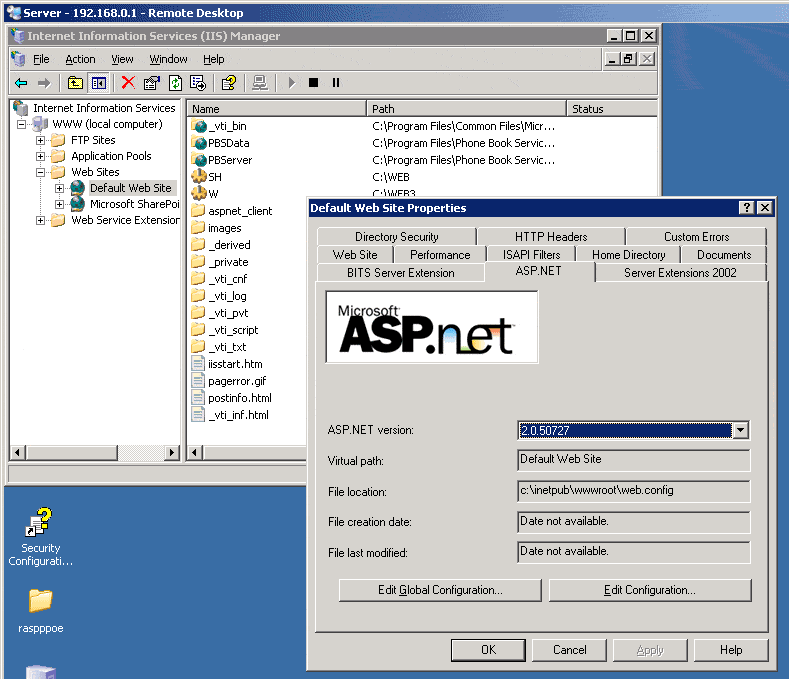Select the pagerror.gif file icon
This screenshot has height=679, width=789.
pos(198,381)
